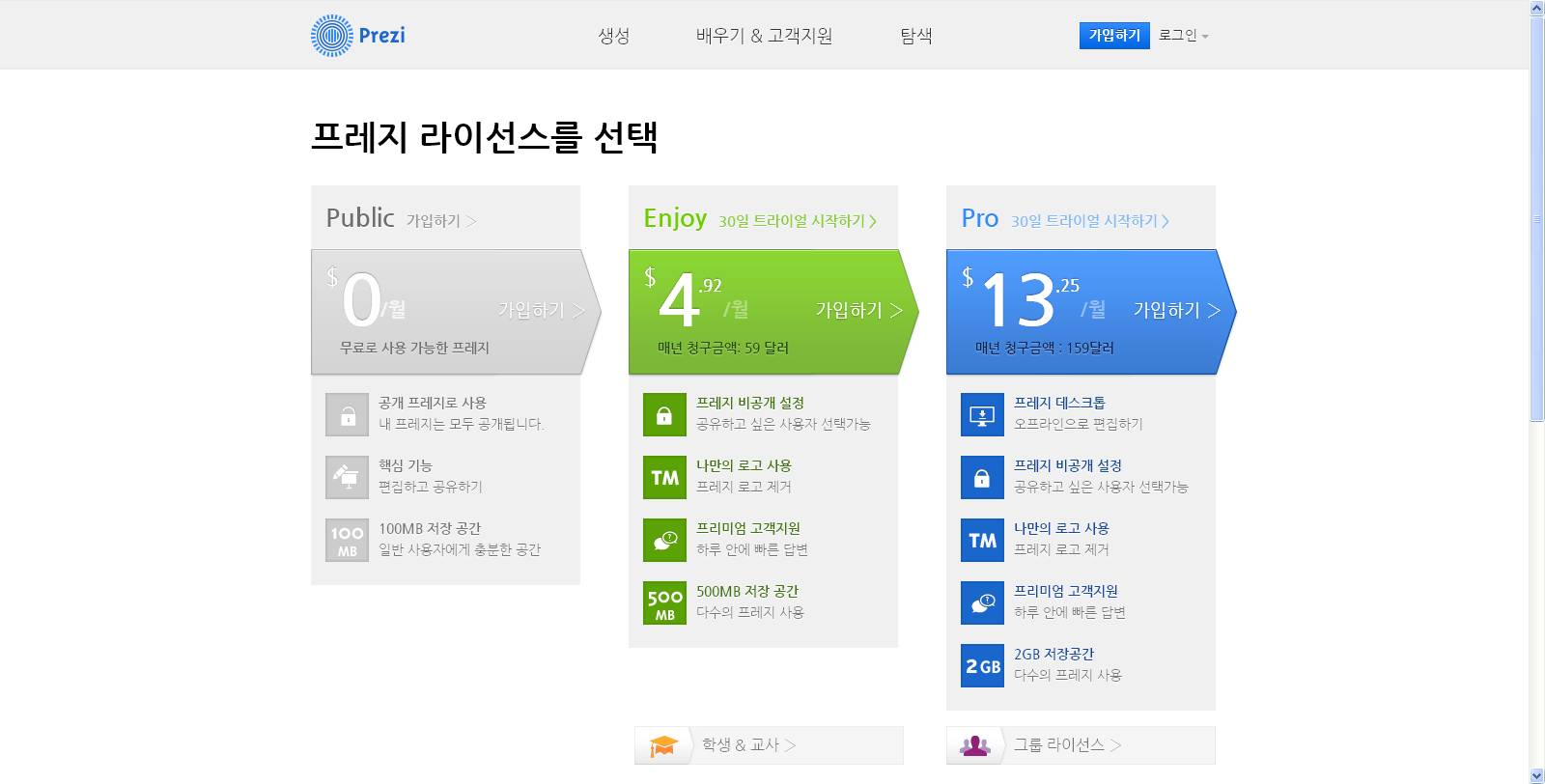Click the graduation cap student icon

pyautogui.click(x=663, y=745)
